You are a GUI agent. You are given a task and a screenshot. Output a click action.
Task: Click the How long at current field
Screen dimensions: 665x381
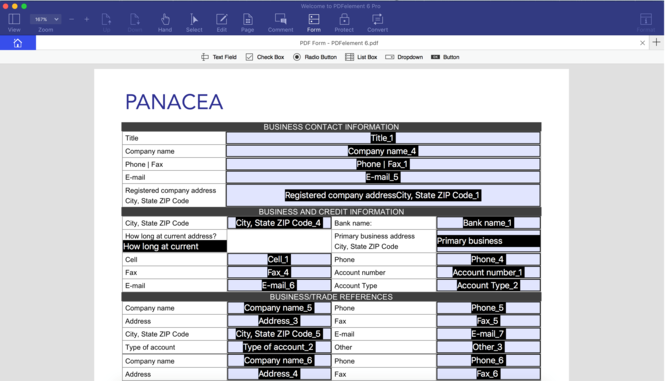pos(174,247)
